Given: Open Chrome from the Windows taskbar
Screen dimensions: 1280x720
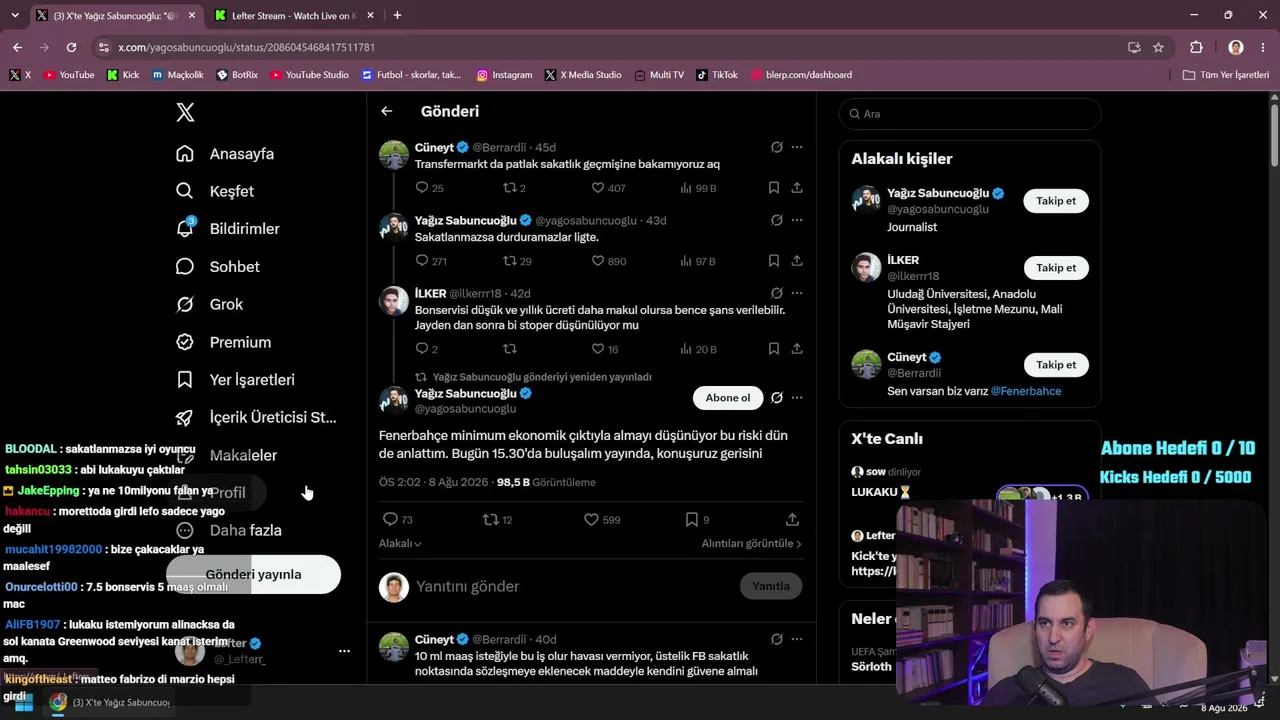Looking at the screenshot, I should pos(58,702).
